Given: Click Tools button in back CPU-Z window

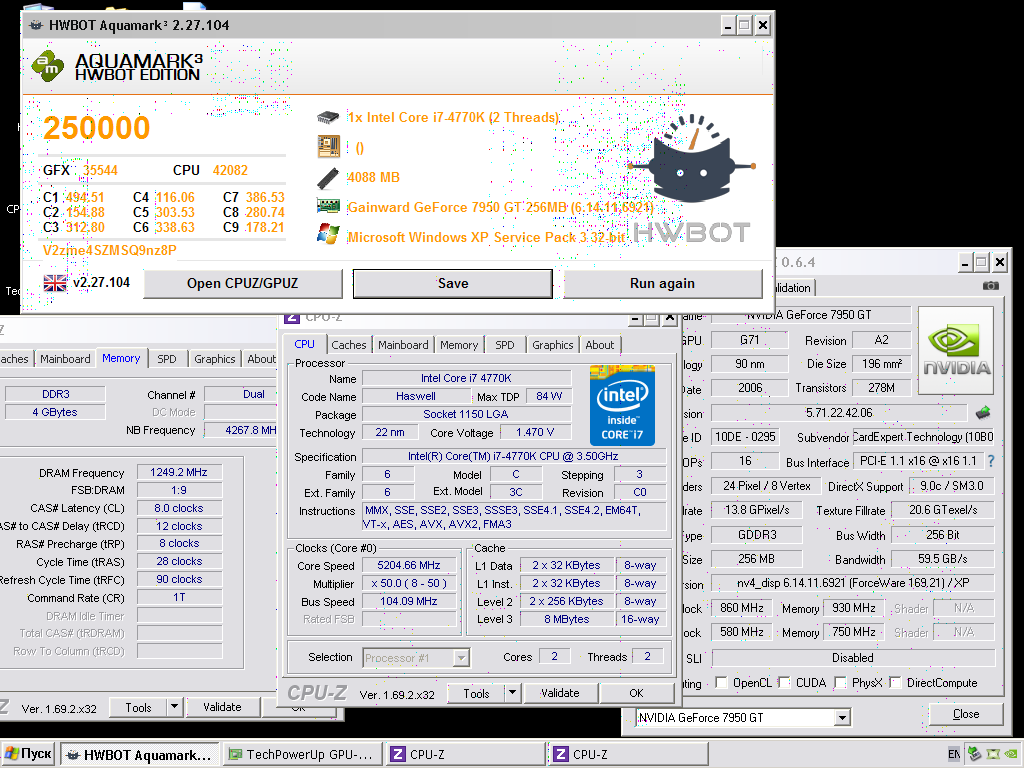Looking at the screenshot, I should point(138,707).
